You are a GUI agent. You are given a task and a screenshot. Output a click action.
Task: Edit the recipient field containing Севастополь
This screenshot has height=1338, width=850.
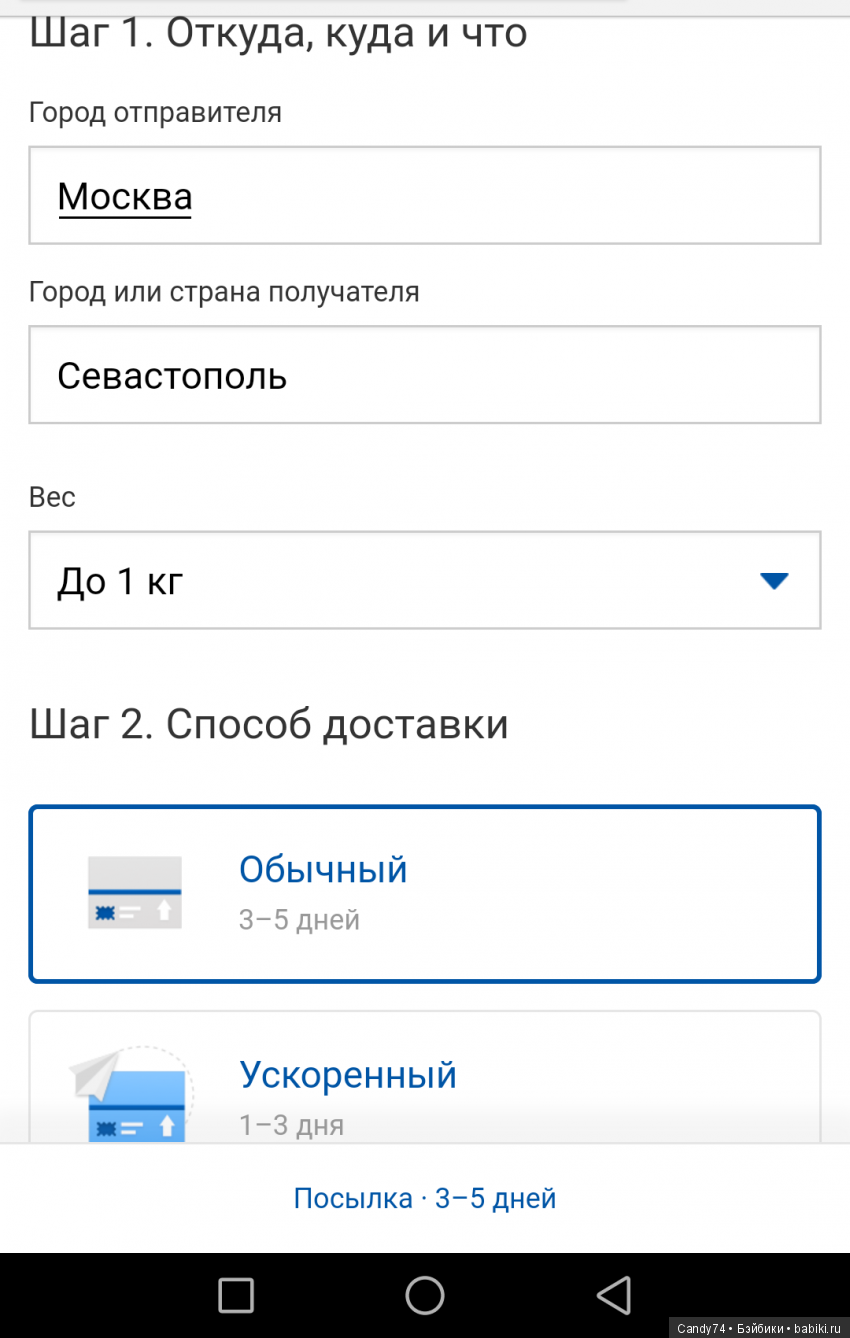tap(424, 375)
